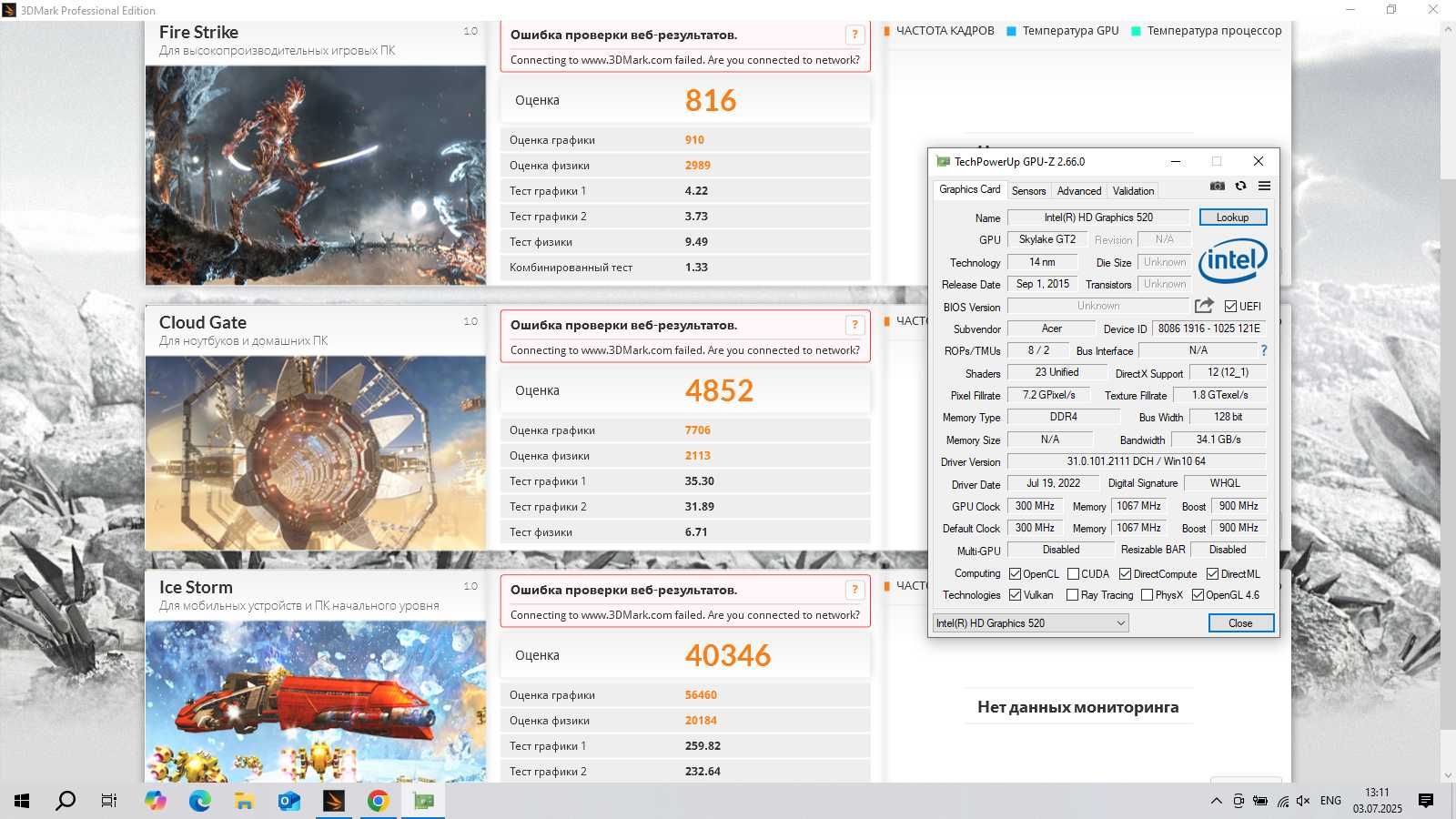This screenshot has height=819, width=1456.
Task: Show hidden tray icons chevron
Action: point(1216,801)
